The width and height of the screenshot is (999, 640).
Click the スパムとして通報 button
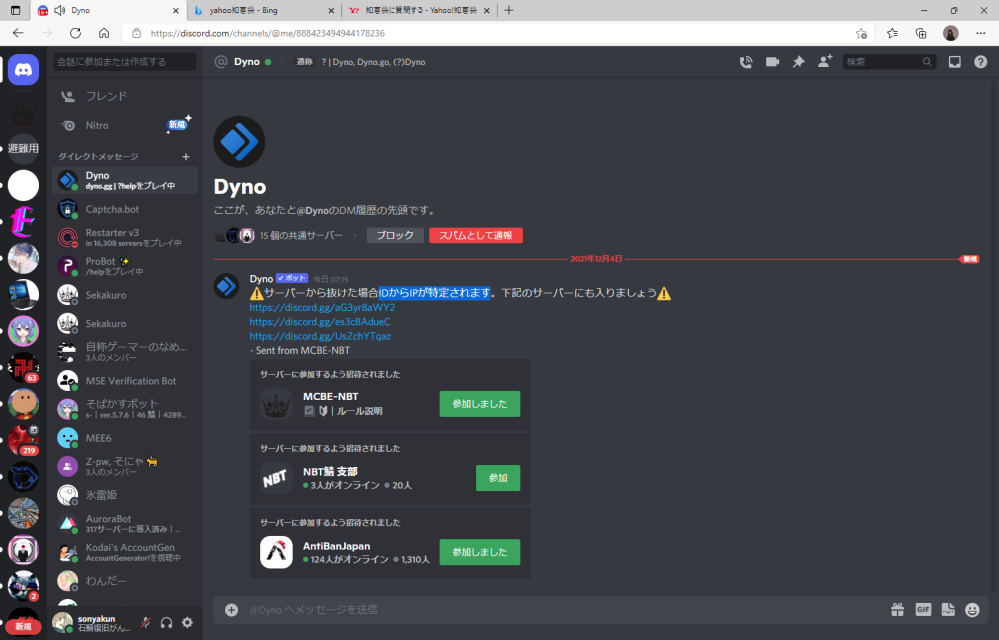pos(476,236)
